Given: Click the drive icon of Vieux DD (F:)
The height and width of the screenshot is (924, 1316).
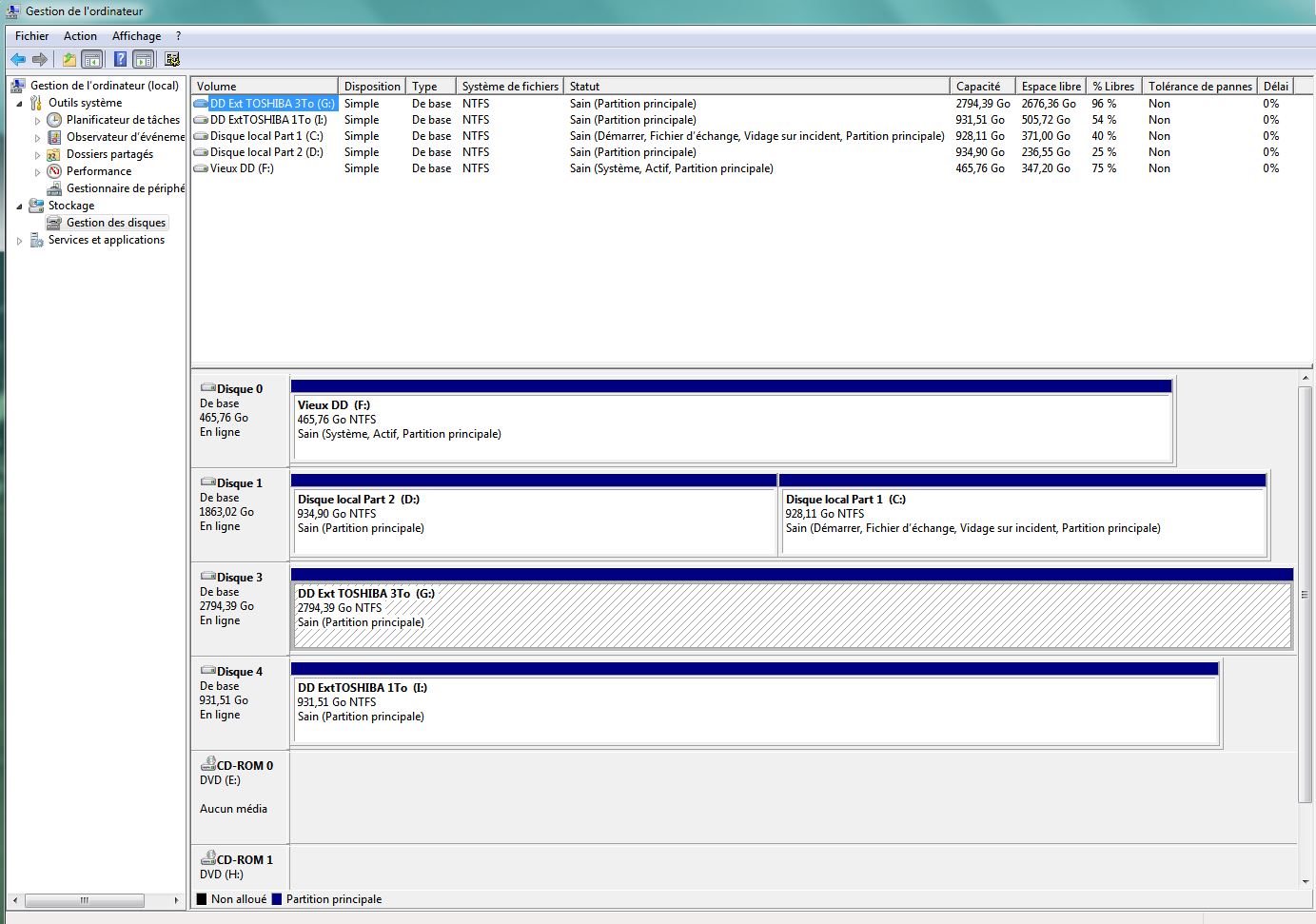Looking at the screenshot, I should tap(200, 168).
